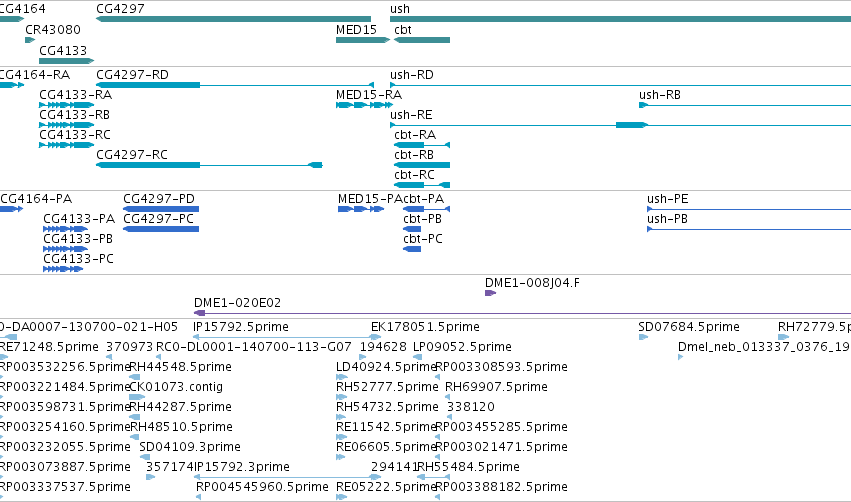Select the CG4133-RA transcript glyph
The image size is (851, 502).
(66, 105)
